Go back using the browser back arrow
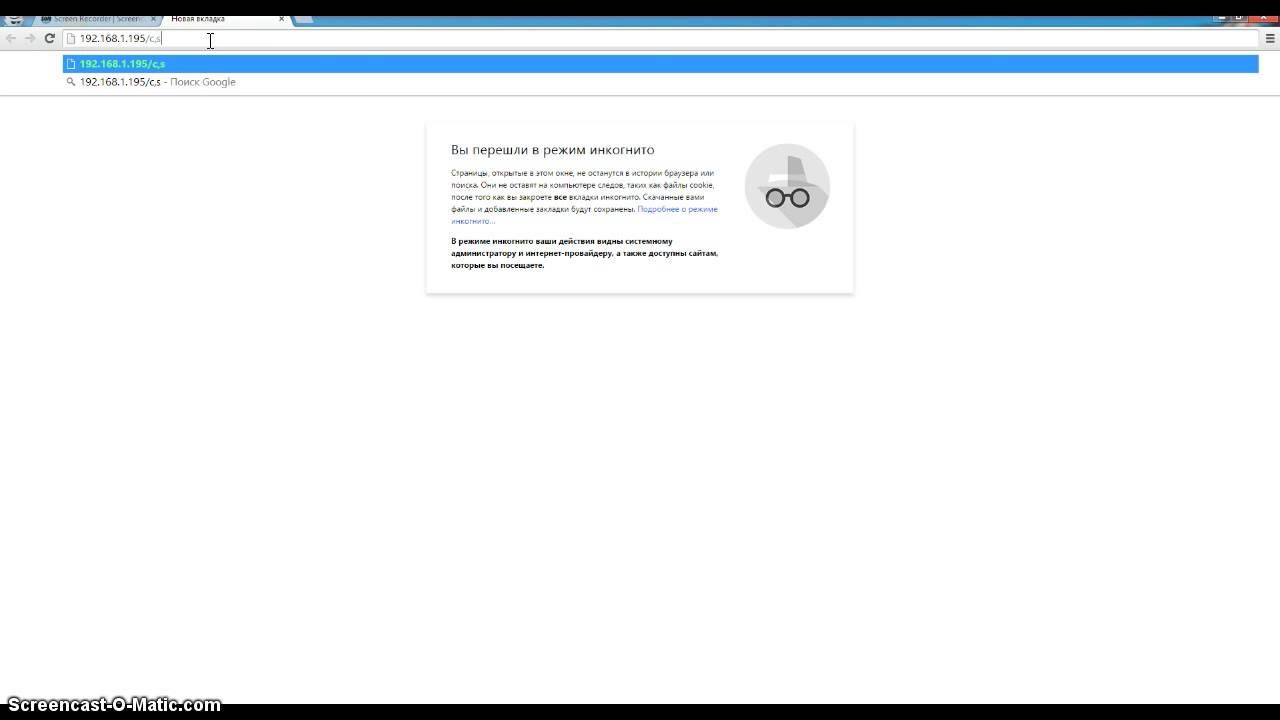This screenshot has height=720, width=1280. click(11, 38)
